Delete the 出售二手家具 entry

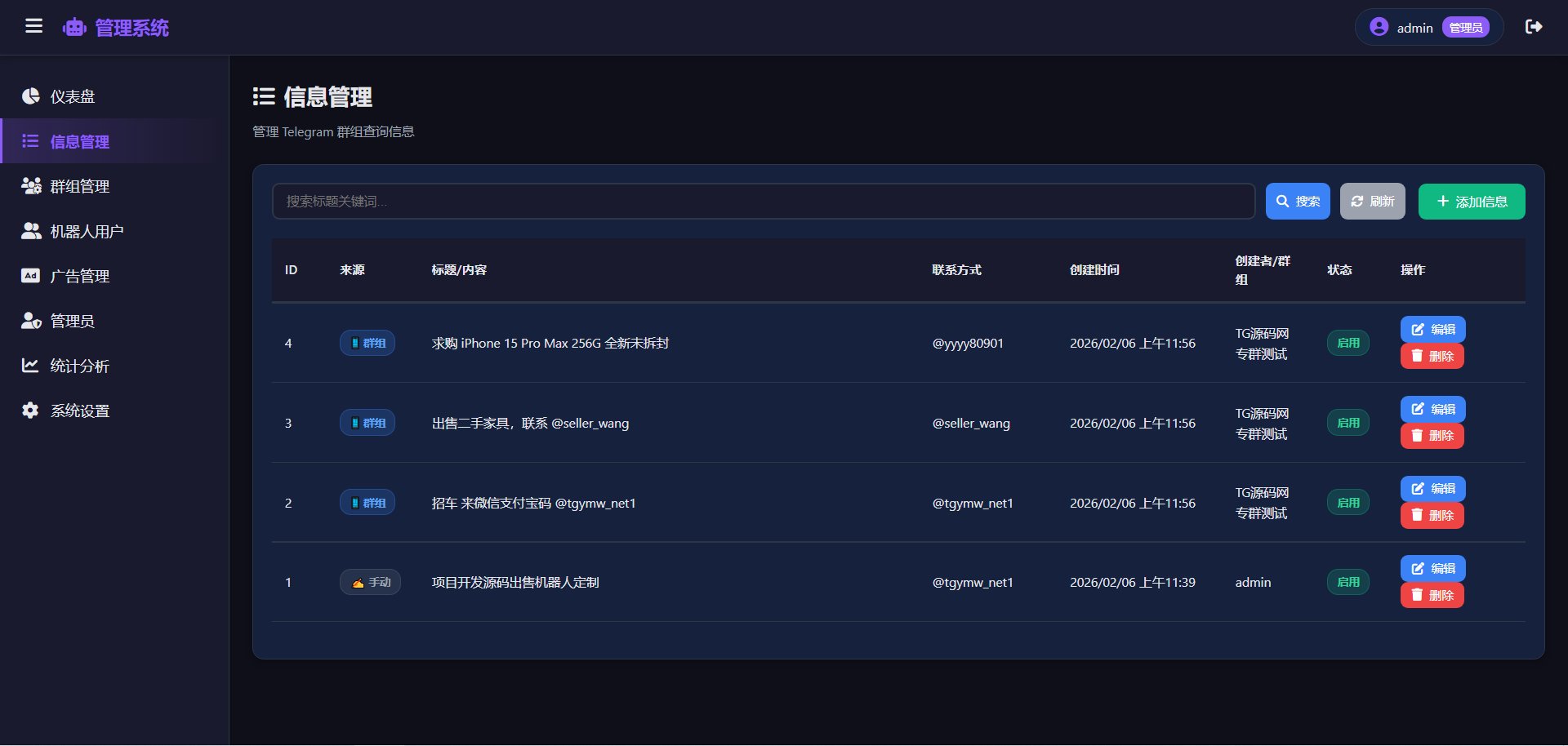click(1432, 436)
